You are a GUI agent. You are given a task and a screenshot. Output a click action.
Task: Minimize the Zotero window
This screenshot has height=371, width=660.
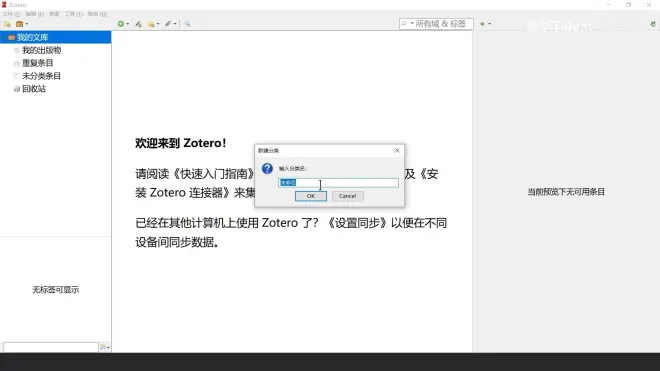[609, 5]
